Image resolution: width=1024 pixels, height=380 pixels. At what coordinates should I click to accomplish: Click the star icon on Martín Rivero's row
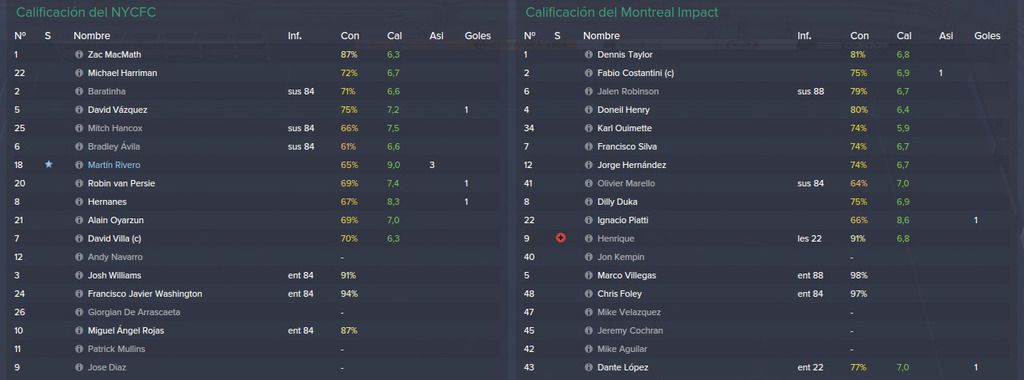(48, 165)
